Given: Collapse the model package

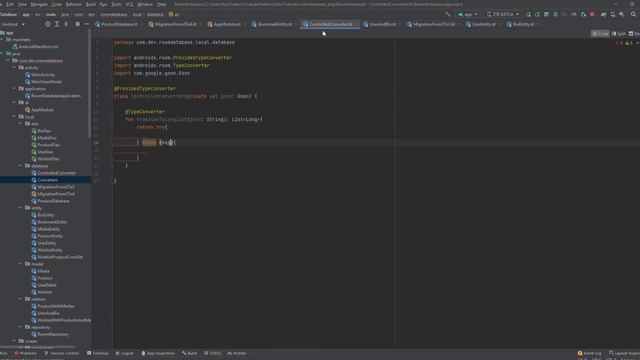Looking at the screenshot, I should pyautogui.click(x=21, y=264).
